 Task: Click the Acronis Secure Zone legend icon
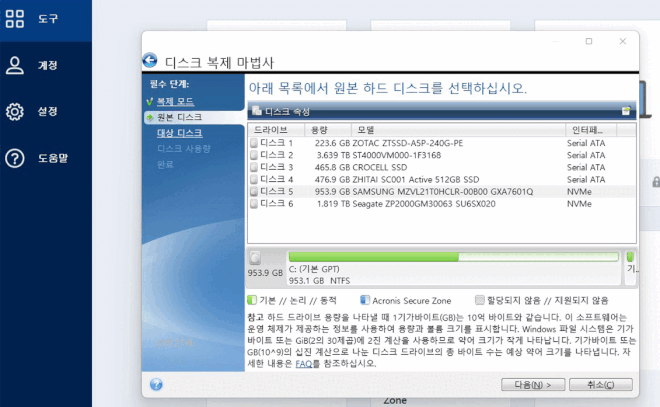(x=365, y=300)
